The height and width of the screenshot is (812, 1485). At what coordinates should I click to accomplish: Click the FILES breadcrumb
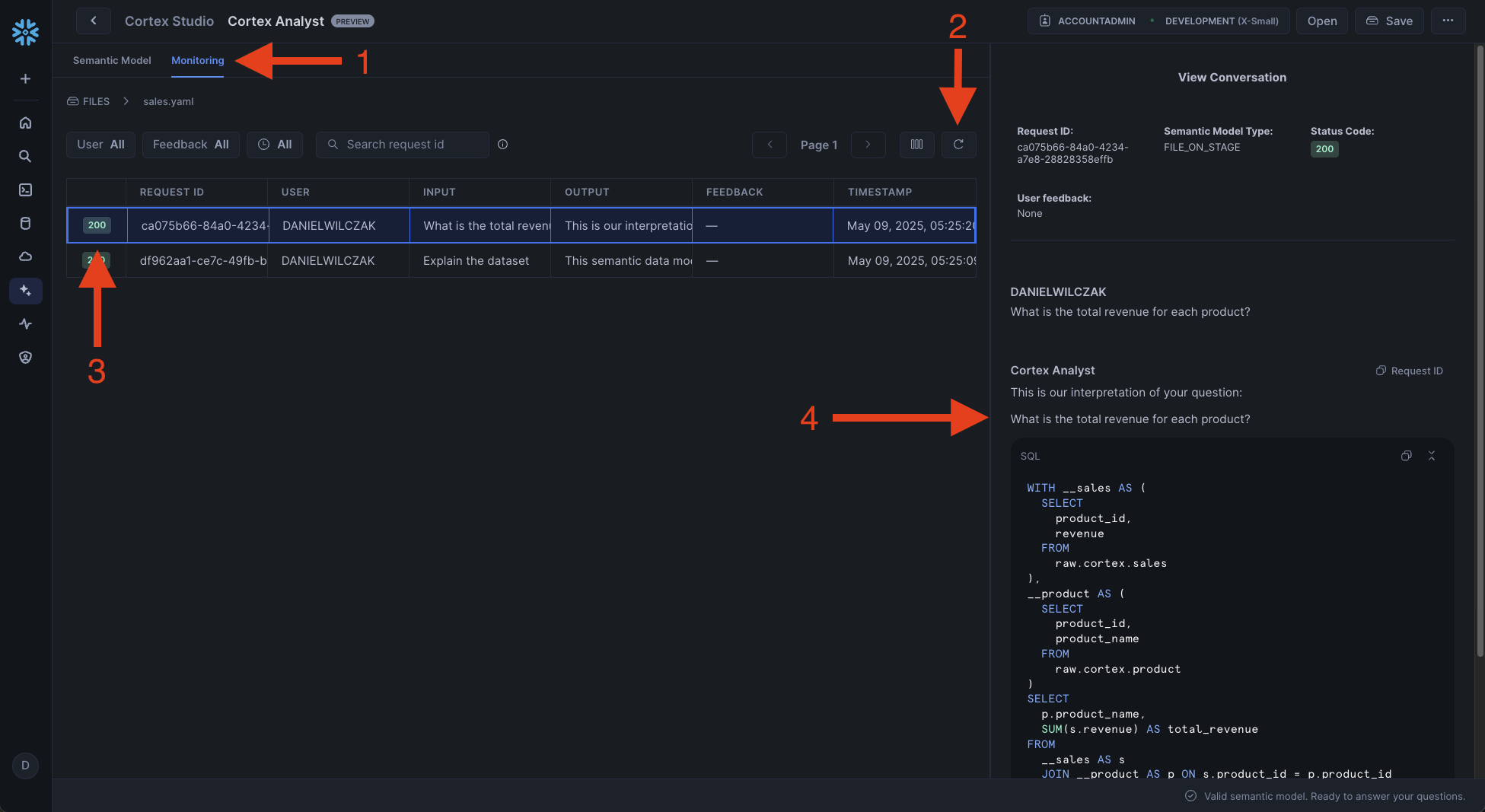pos(88,101)
